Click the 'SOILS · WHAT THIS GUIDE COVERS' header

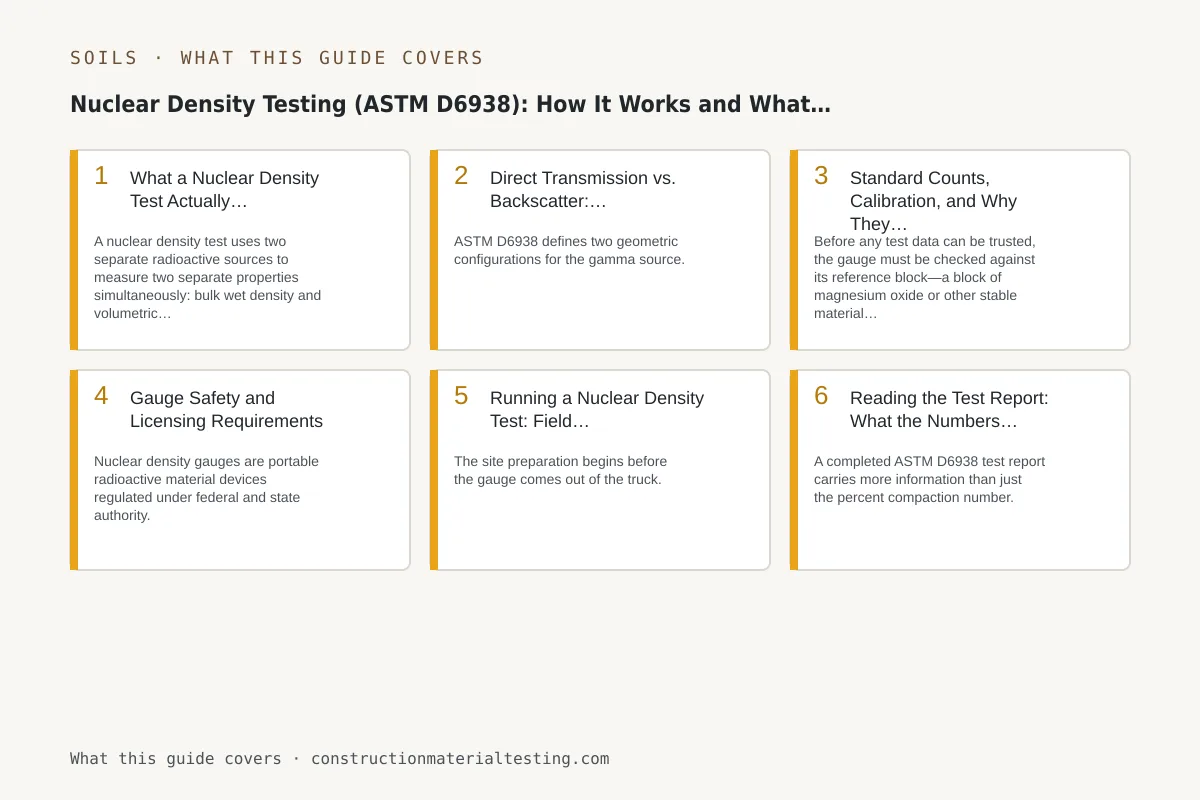(x=277, y=58)
